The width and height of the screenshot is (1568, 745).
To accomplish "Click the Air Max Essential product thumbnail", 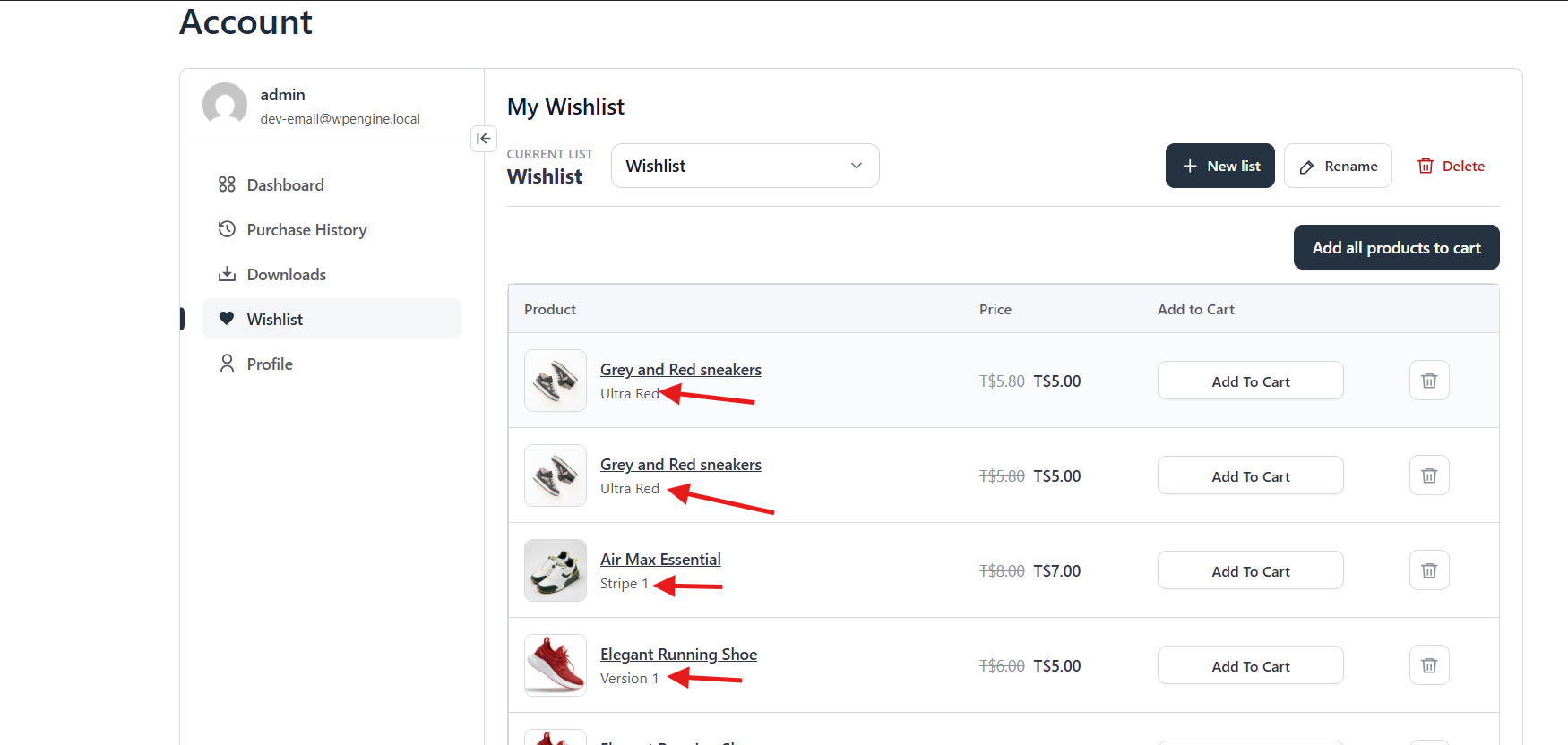I will point(556,570).
